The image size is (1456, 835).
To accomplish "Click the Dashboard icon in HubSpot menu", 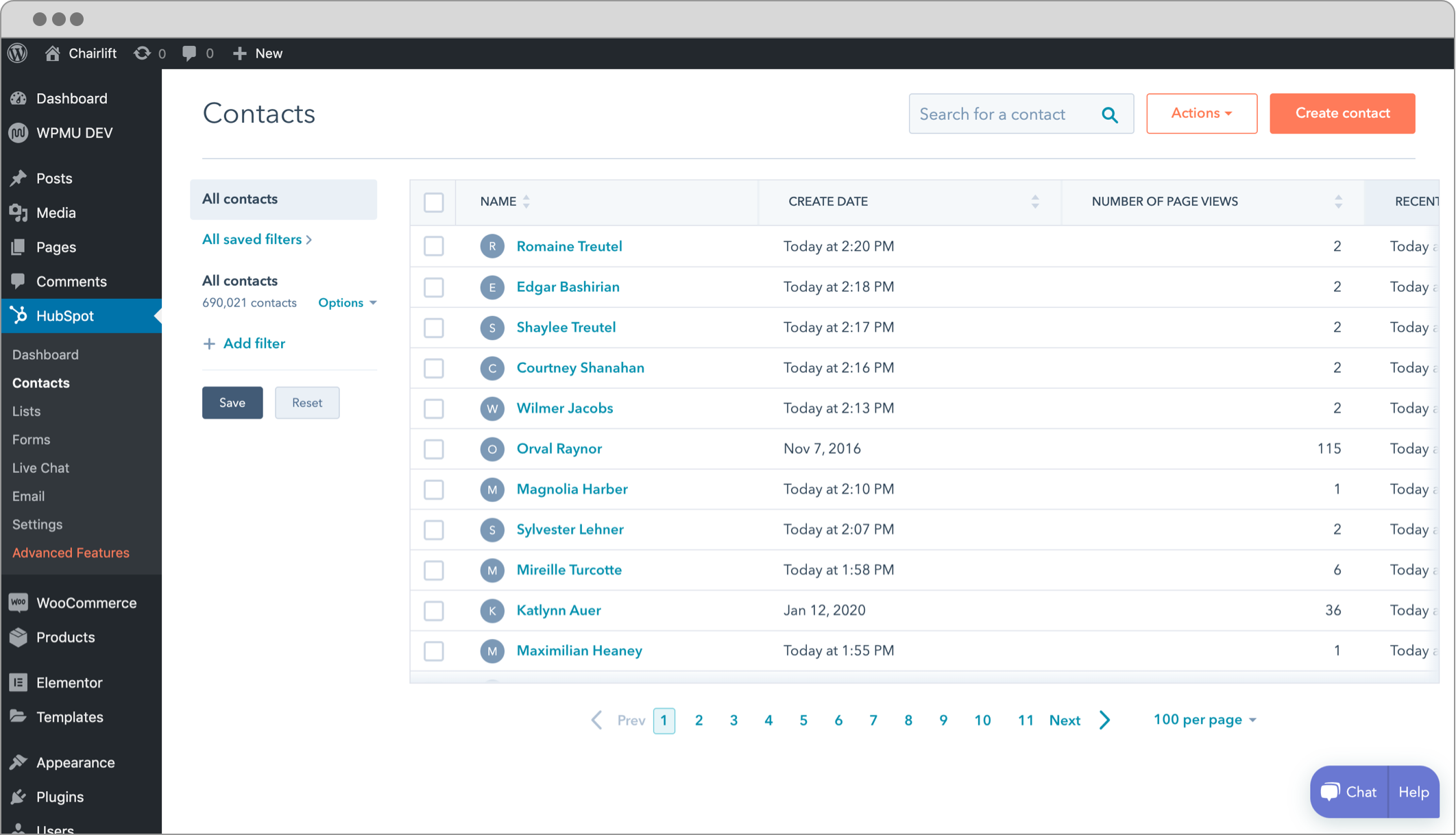I will (x=44, y=354).
